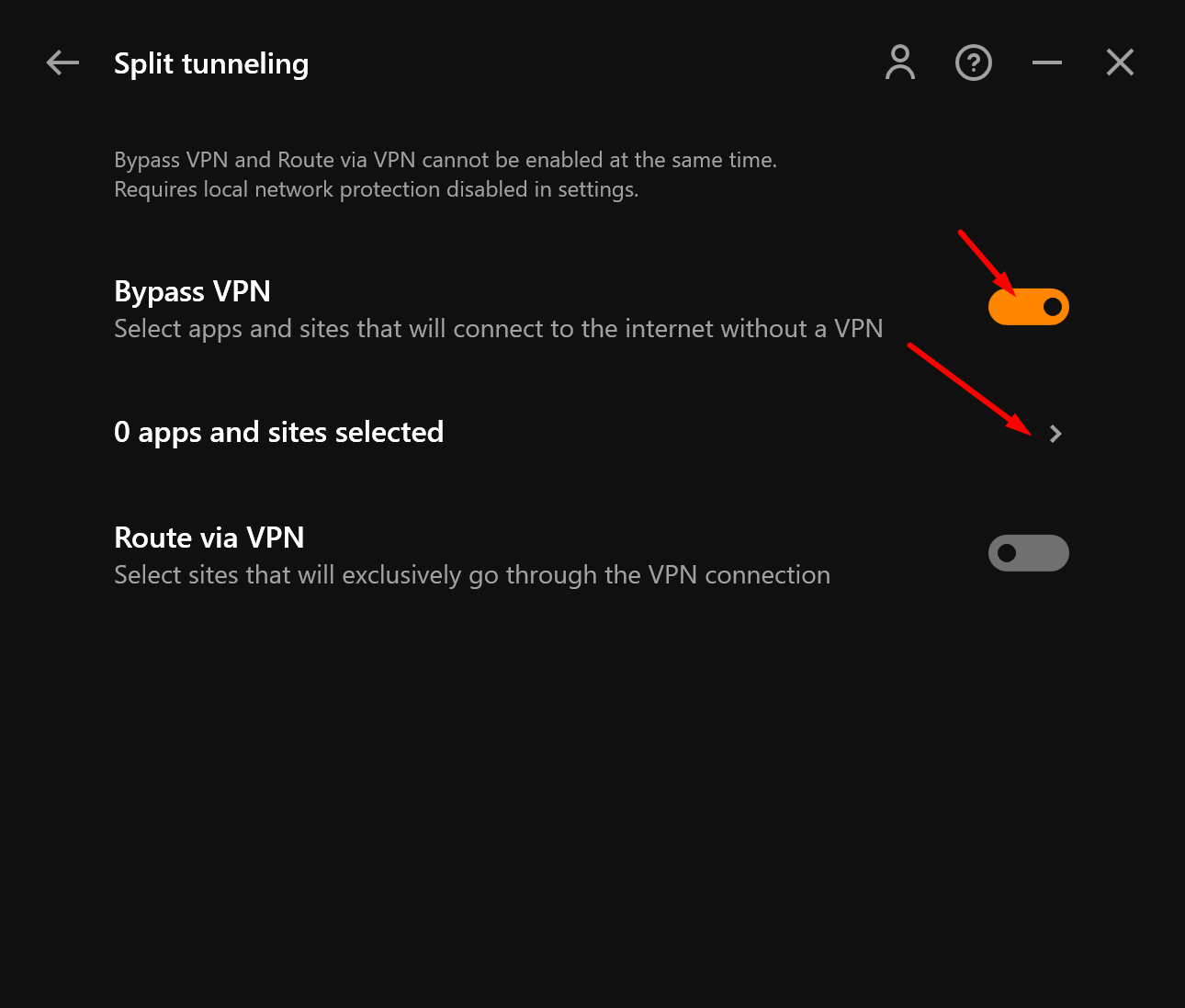Select the Route via VPN heading
The height and width of the screenshot is (1008, 1185).
click(x=209, y=538)
